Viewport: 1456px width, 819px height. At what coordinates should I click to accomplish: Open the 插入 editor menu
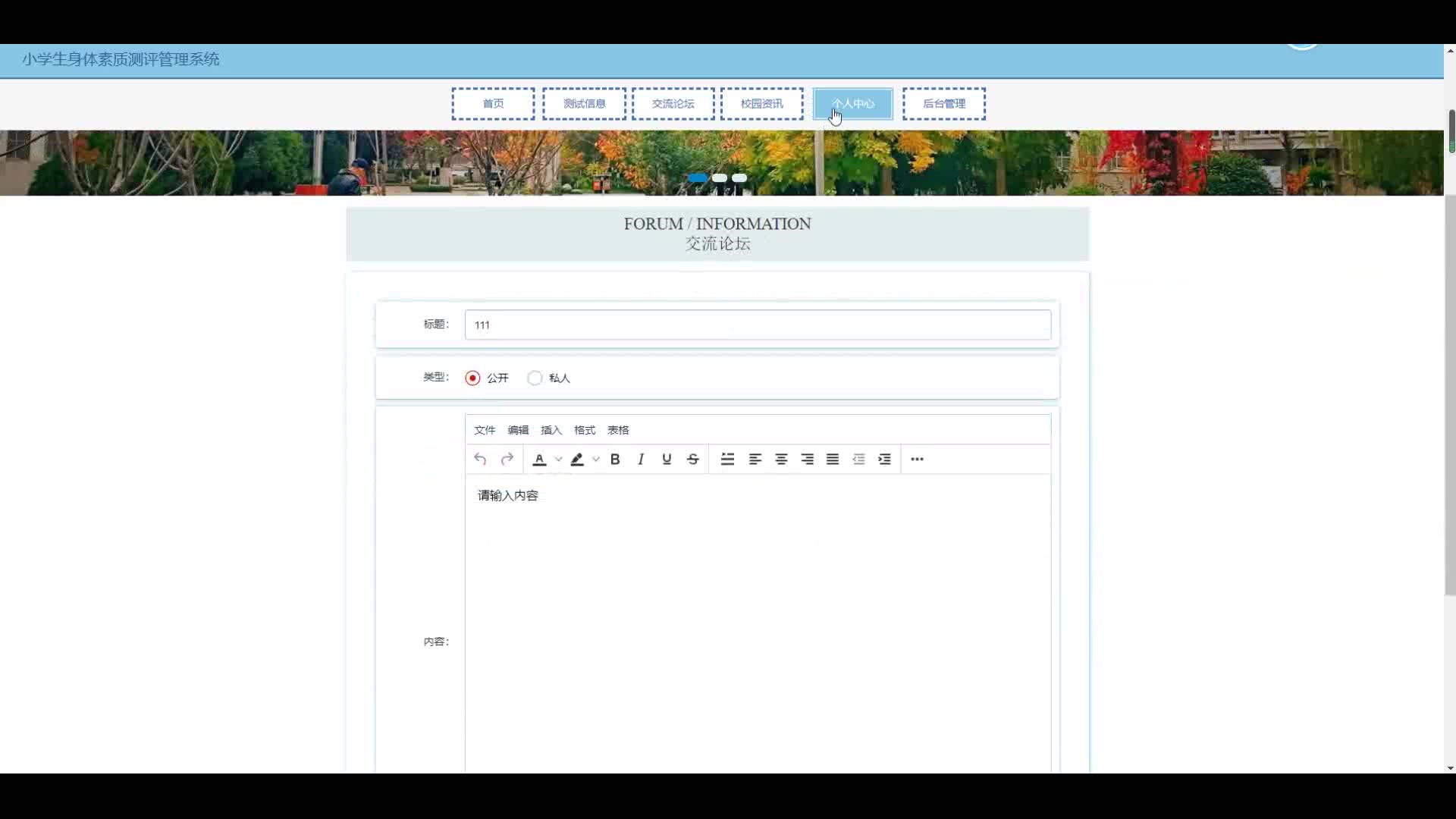(x=551, y=430)
